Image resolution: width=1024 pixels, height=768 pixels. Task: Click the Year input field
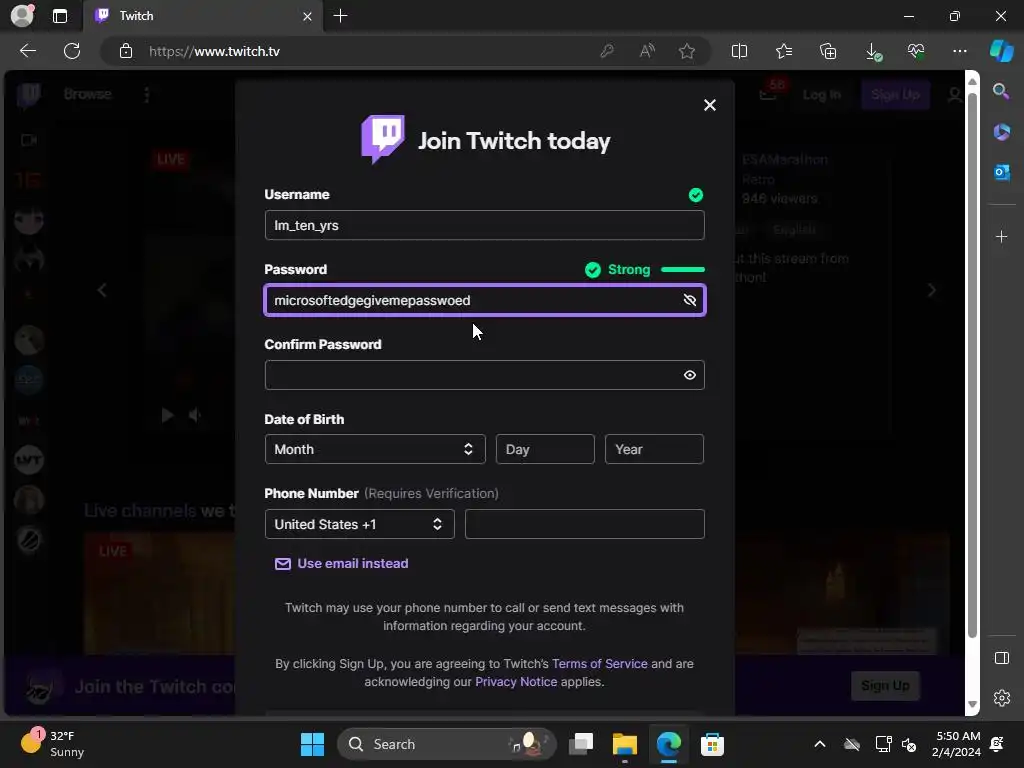coord(654,449)
